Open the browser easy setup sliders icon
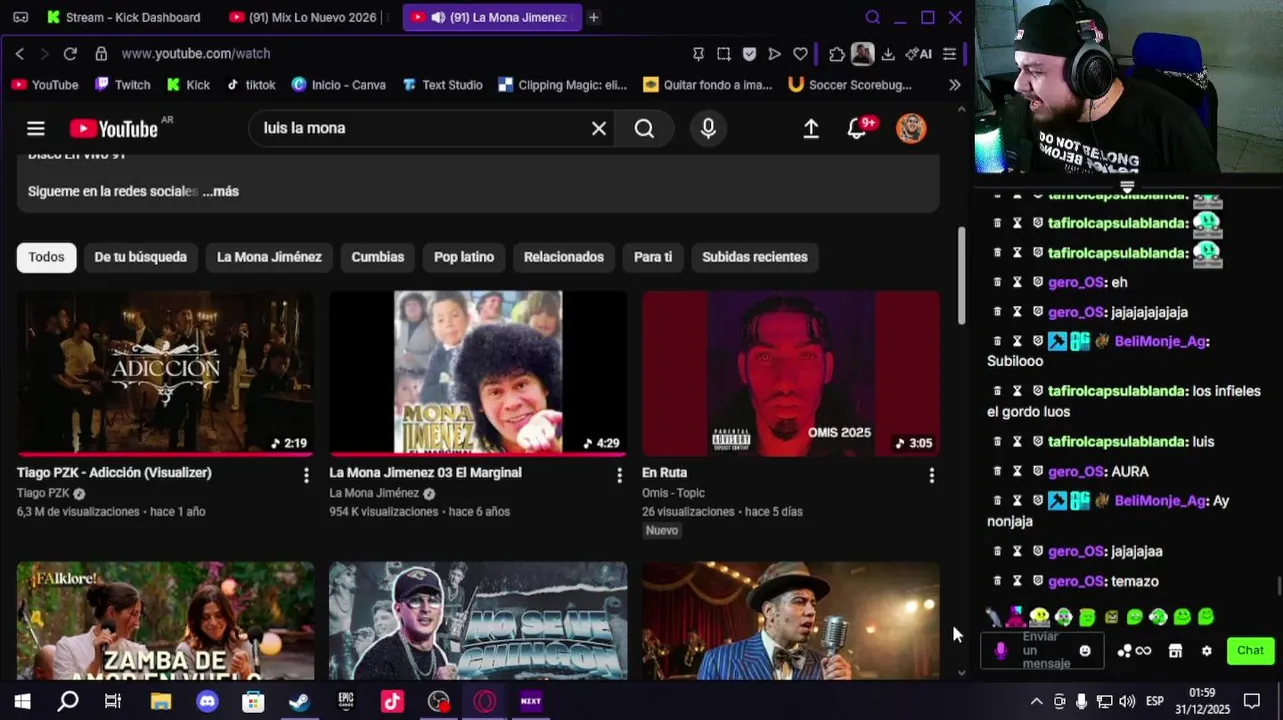Viewport: 1283px width, 720px height. pyautogui.click(x=950, y=53)
